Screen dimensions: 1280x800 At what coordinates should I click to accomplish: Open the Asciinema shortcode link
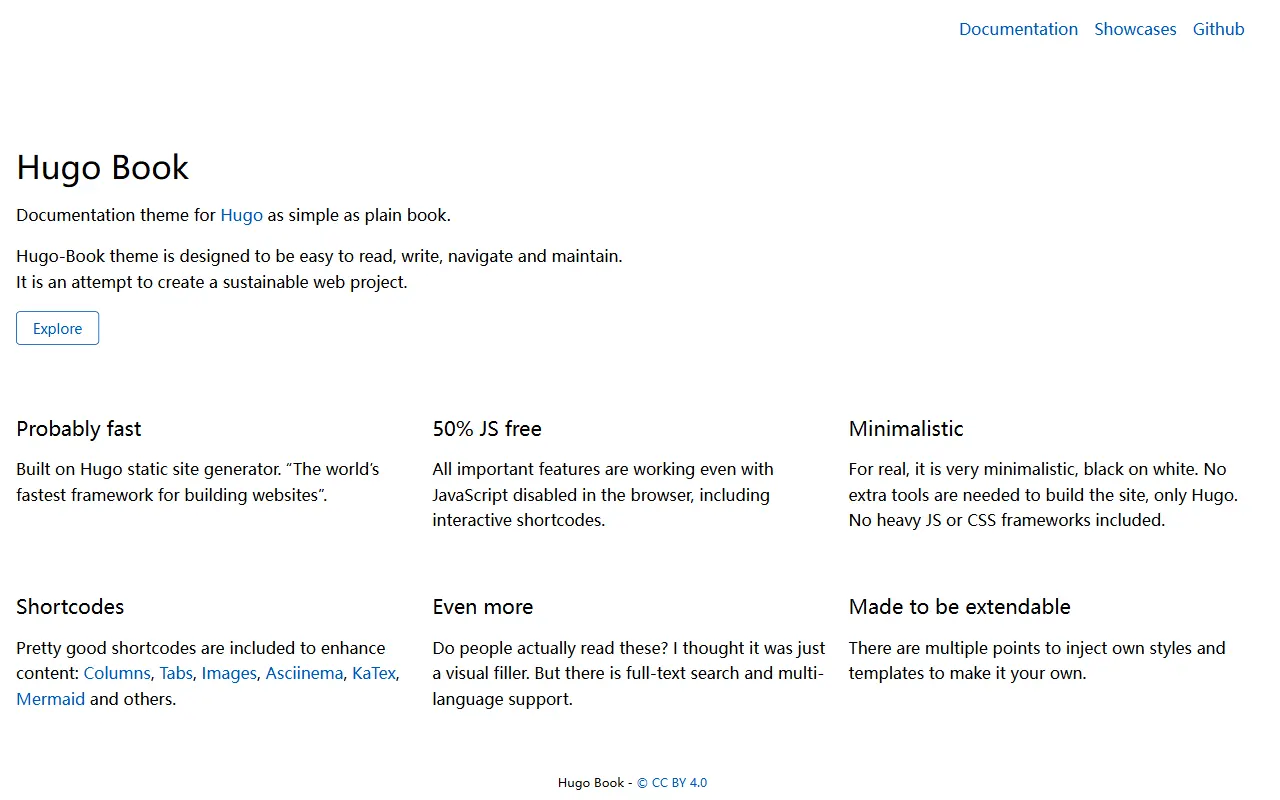pyautogui.click(x=304, y=673)
